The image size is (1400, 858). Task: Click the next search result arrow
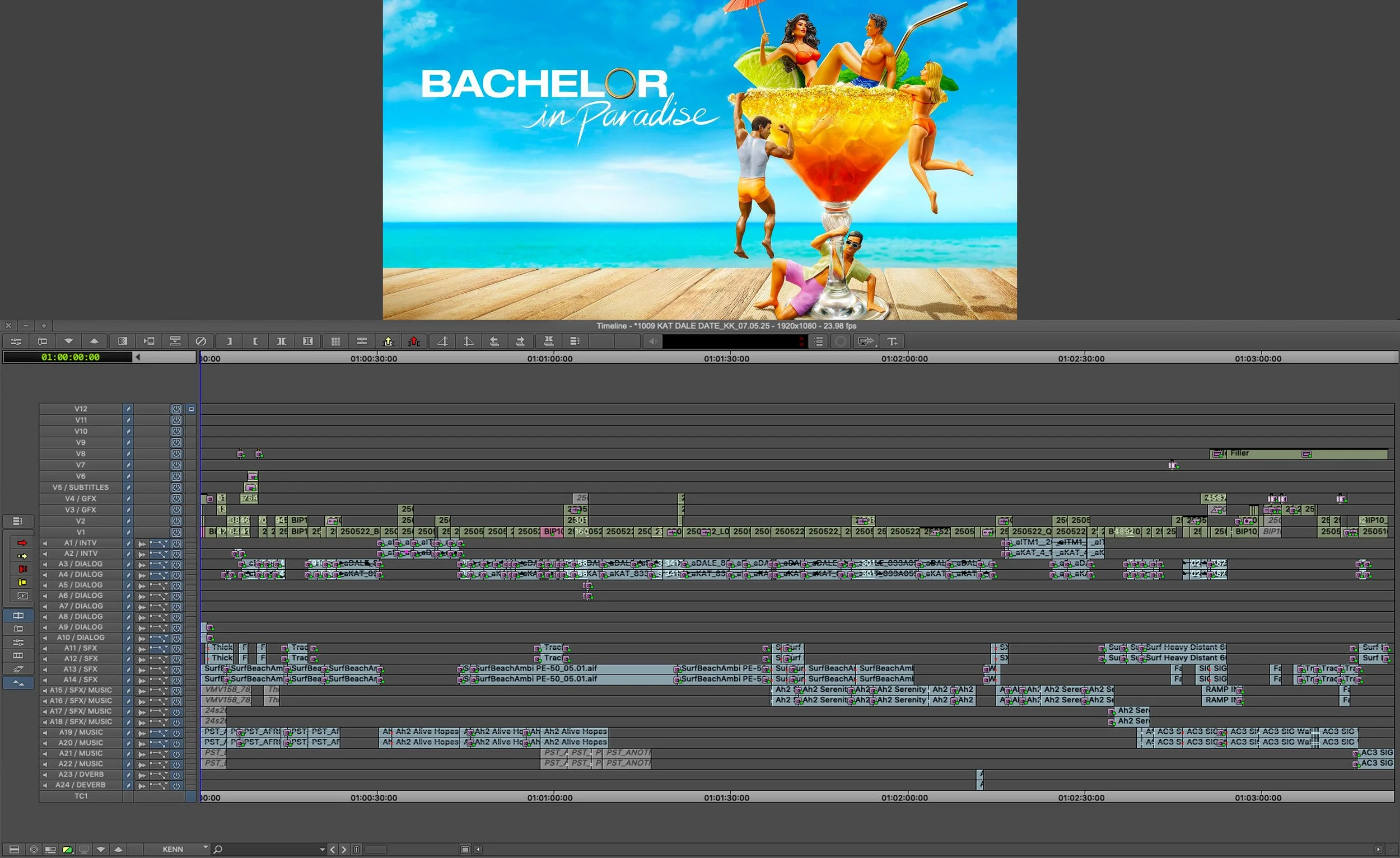coord(344,850)
